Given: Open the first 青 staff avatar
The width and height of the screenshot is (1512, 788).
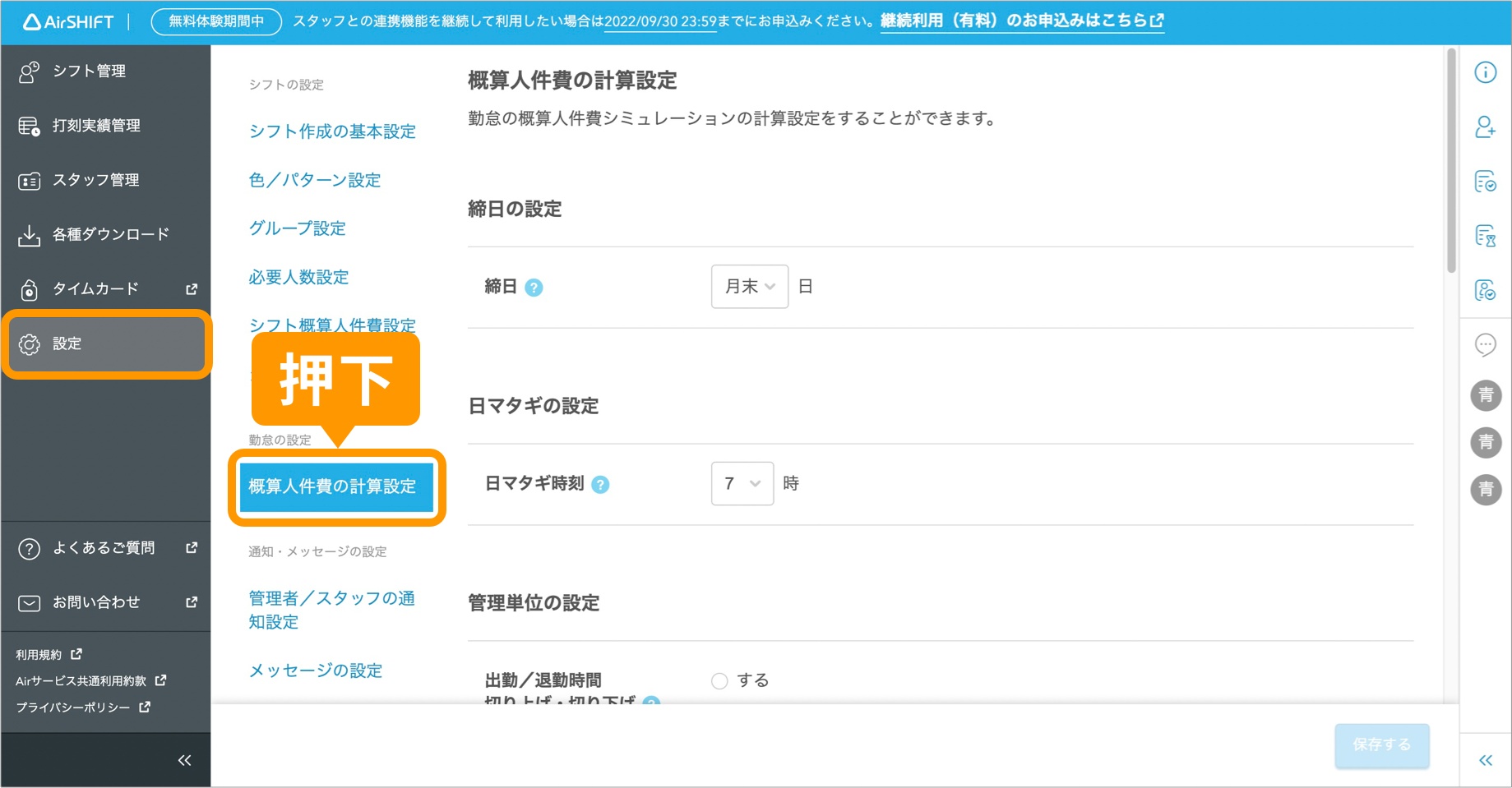Looking at the screenshot, I should click(1485, 395).
